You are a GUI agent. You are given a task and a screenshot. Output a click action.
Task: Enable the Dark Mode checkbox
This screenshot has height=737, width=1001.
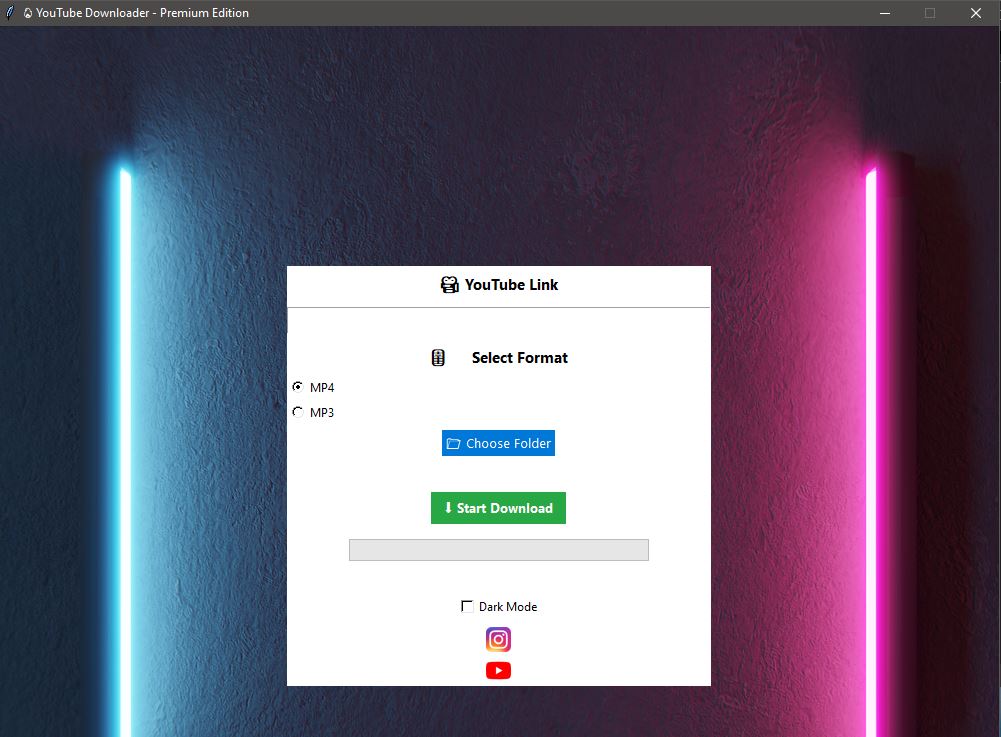coord(467,606)
